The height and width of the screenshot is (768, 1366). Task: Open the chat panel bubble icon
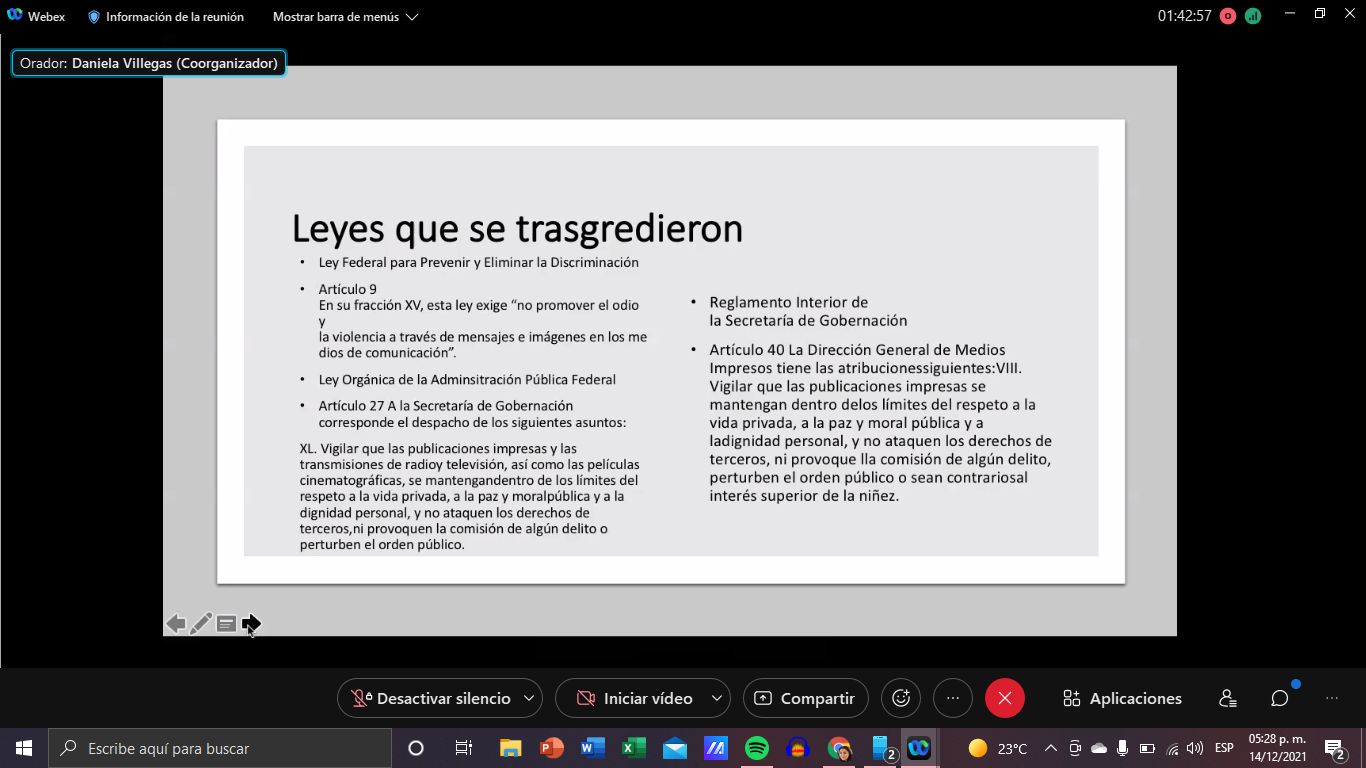pos(1280,698)
